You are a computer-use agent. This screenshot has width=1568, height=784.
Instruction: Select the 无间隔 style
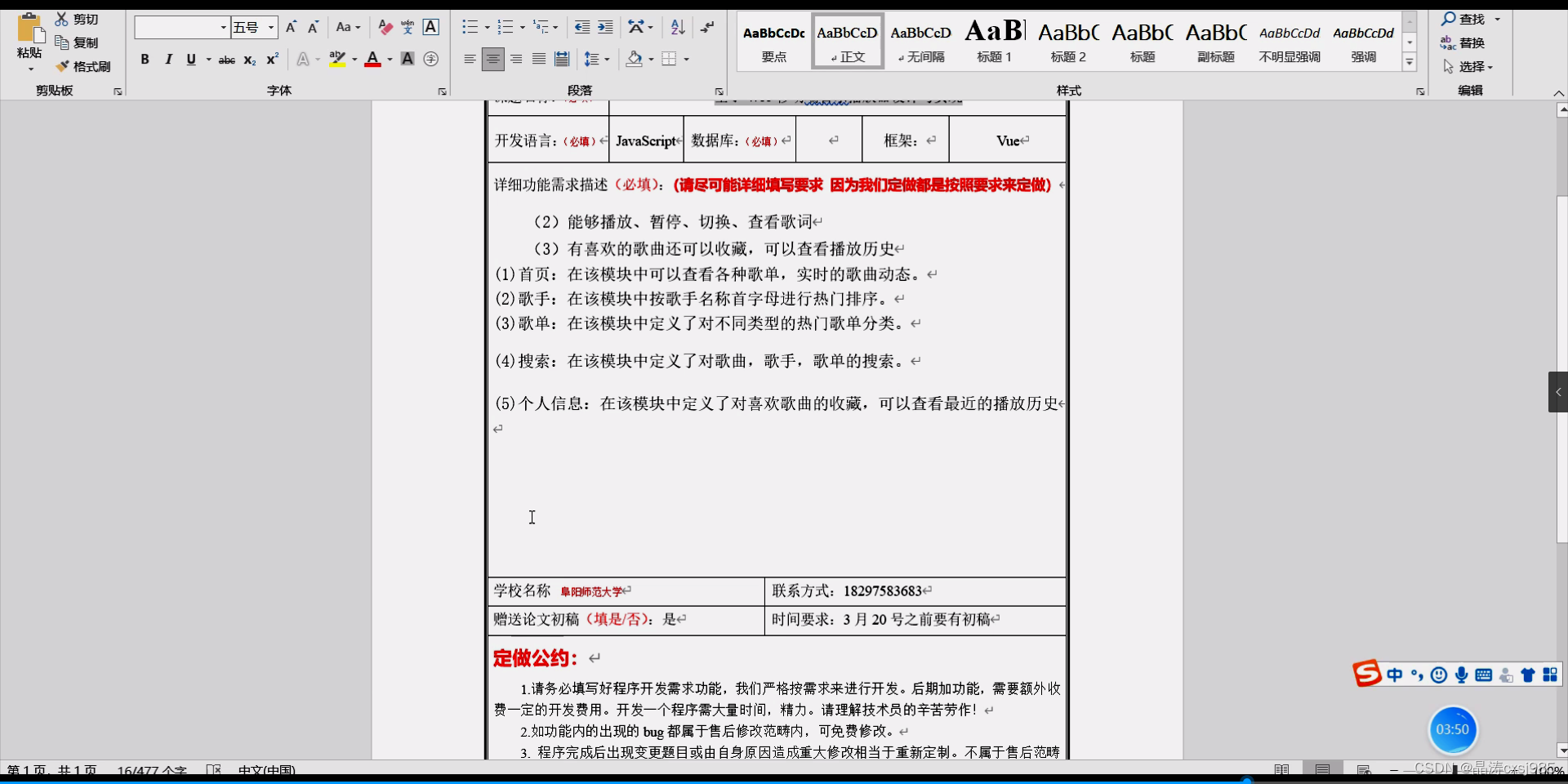pyautogui.click(x=920, y=41)
